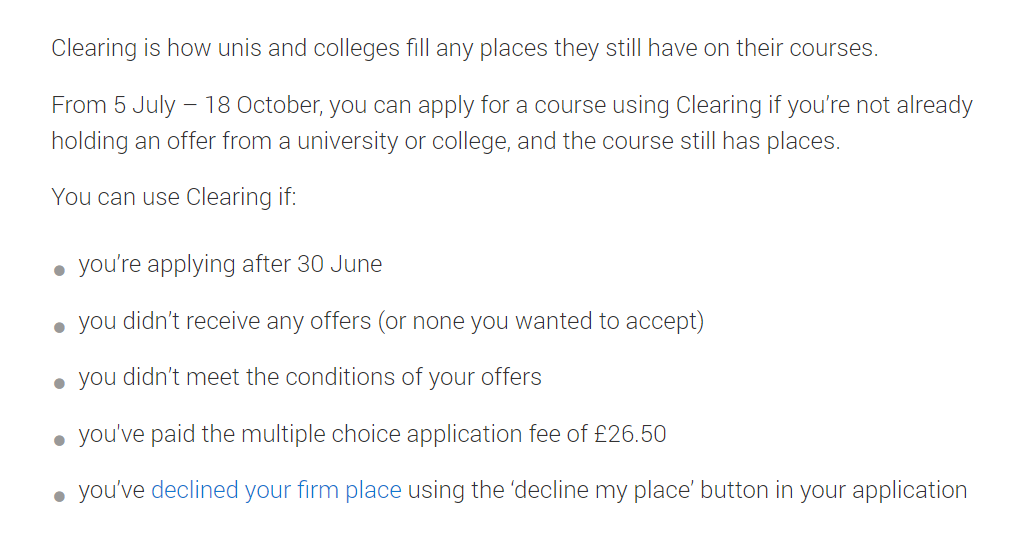Image resolution: width=1024 pixels, height=534 pixels.
Task: Click the bullet before "you've declined your firm place"
Action: click(59, 496)
